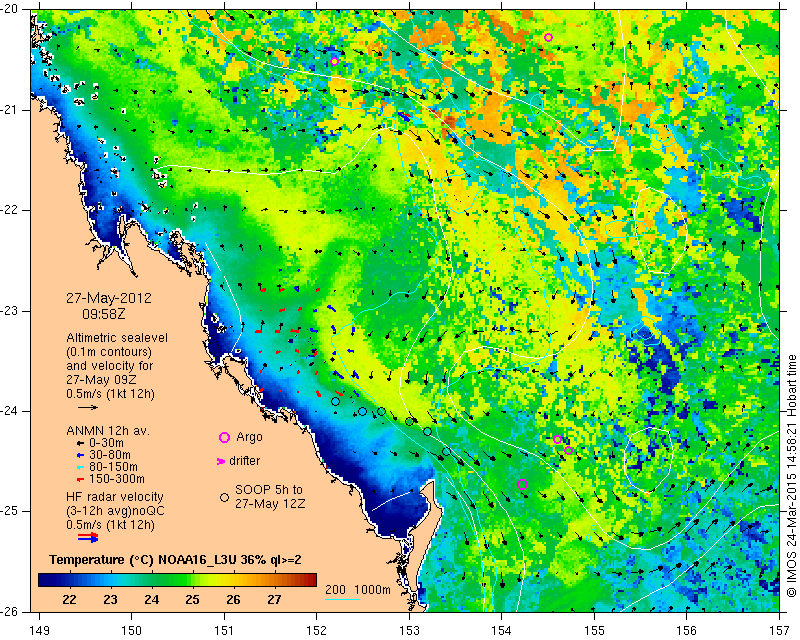Click the magenta Argo circle in the legend
The width and height of the screenshot is (800, 640).
(x=224, y=437)
